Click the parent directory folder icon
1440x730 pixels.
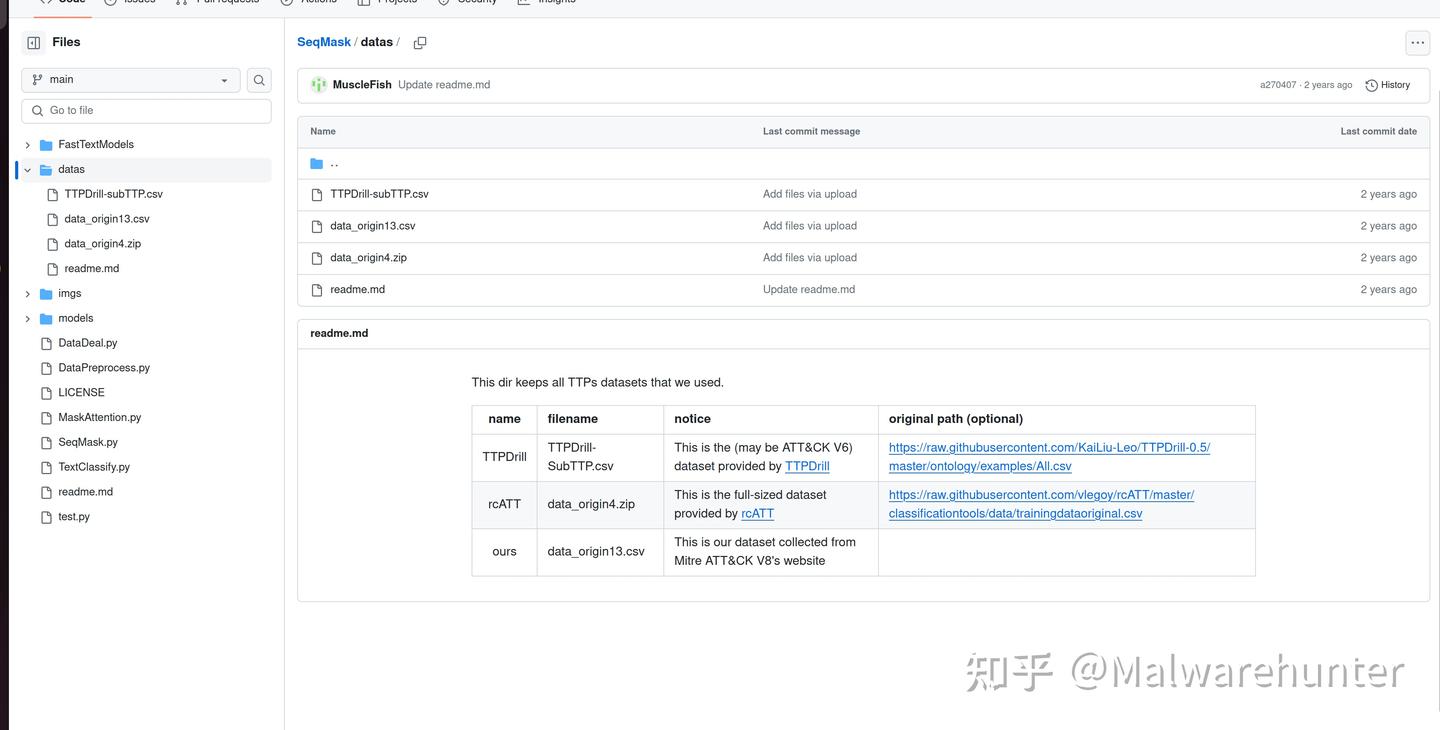coord(316,163)
